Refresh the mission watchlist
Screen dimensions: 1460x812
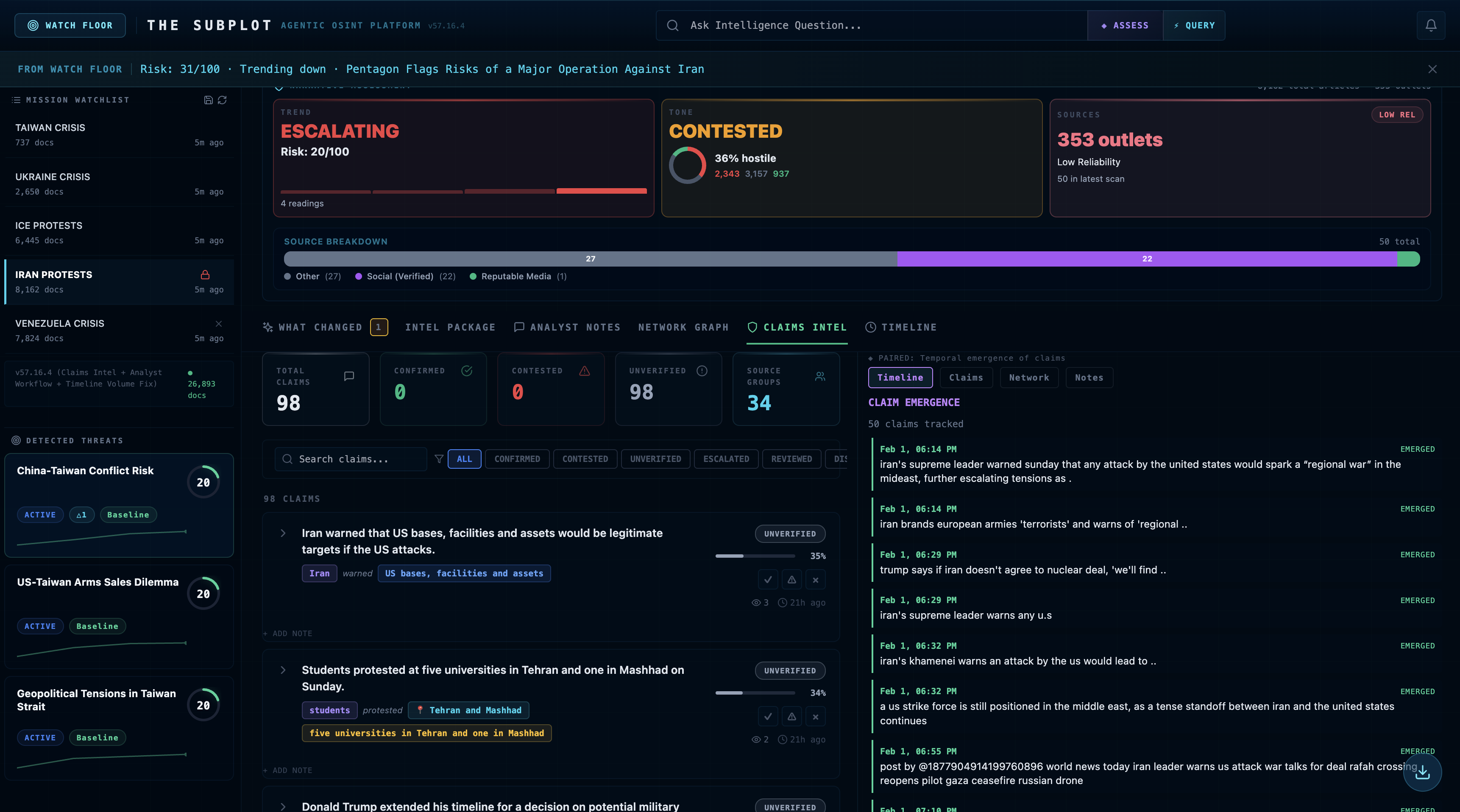pyautogui.click(x=222, y=100)
